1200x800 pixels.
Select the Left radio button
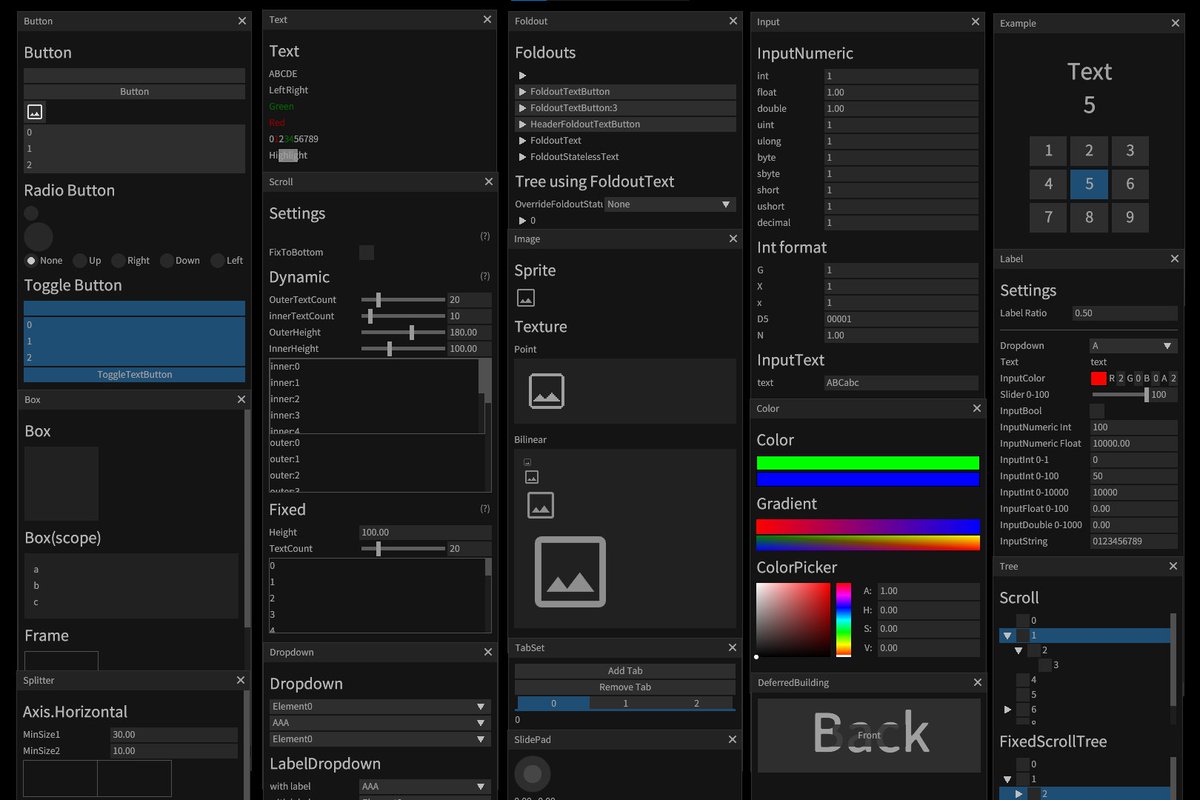tap(218, 260)
